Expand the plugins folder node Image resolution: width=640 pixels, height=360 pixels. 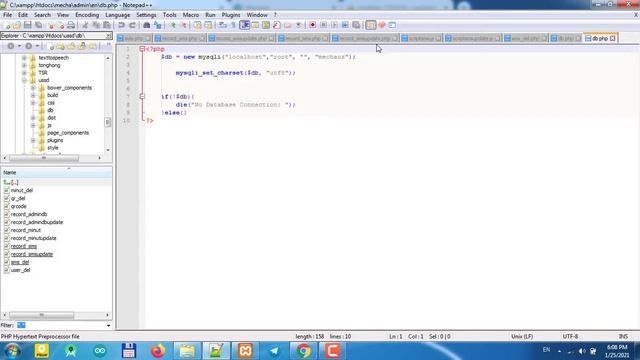pos(33,140)
